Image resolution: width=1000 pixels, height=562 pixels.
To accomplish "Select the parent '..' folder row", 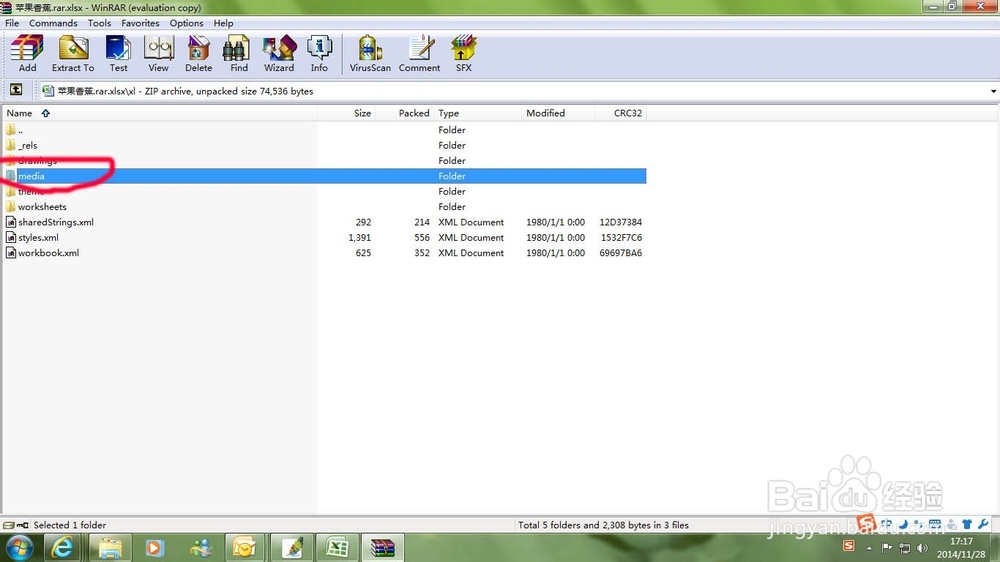I will (x=325, y=129).
